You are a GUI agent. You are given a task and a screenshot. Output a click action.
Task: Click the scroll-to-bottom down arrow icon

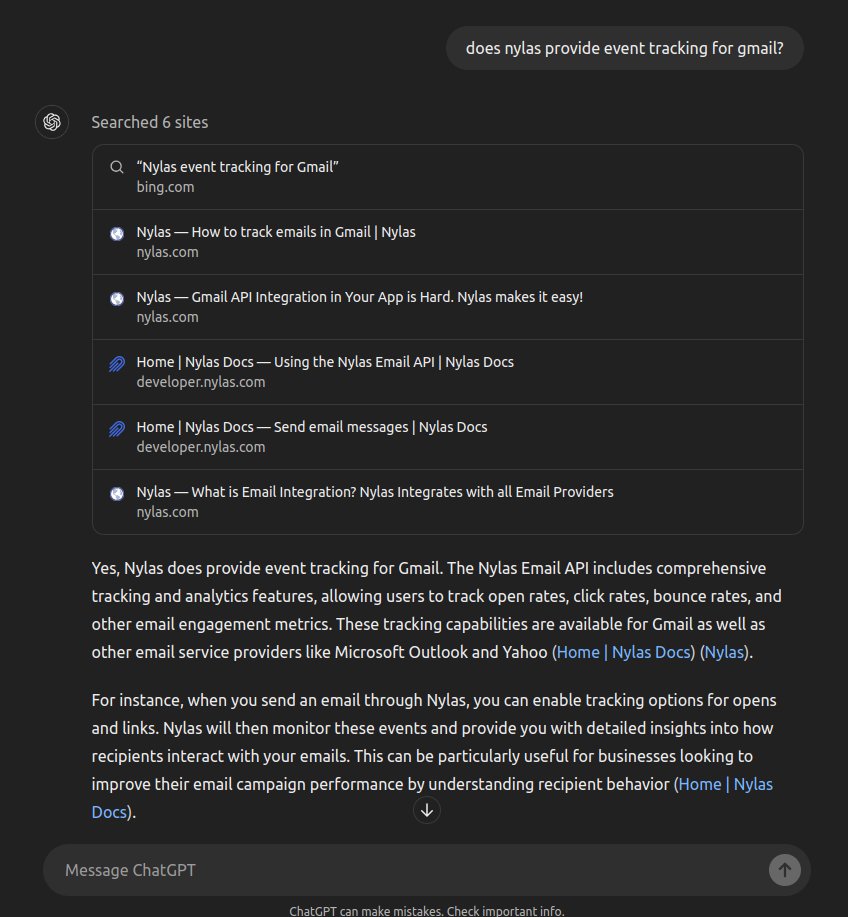click(x=427, y=810)
